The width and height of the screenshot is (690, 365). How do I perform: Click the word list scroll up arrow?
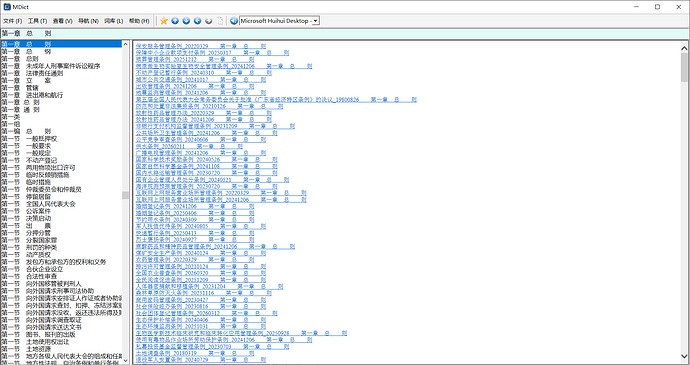coord(125,44)
